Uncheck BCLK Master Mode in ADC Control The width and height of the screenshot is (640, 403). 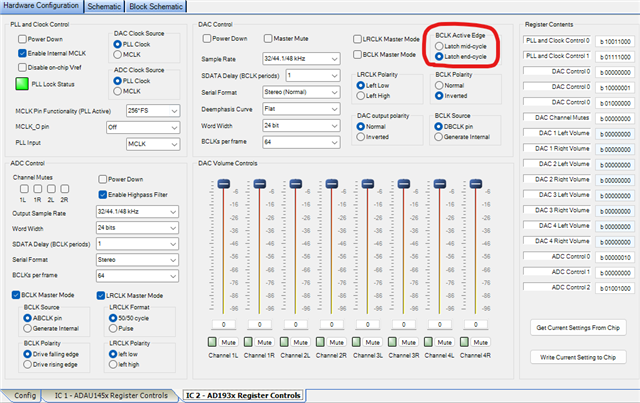click(x=16, y=295)
